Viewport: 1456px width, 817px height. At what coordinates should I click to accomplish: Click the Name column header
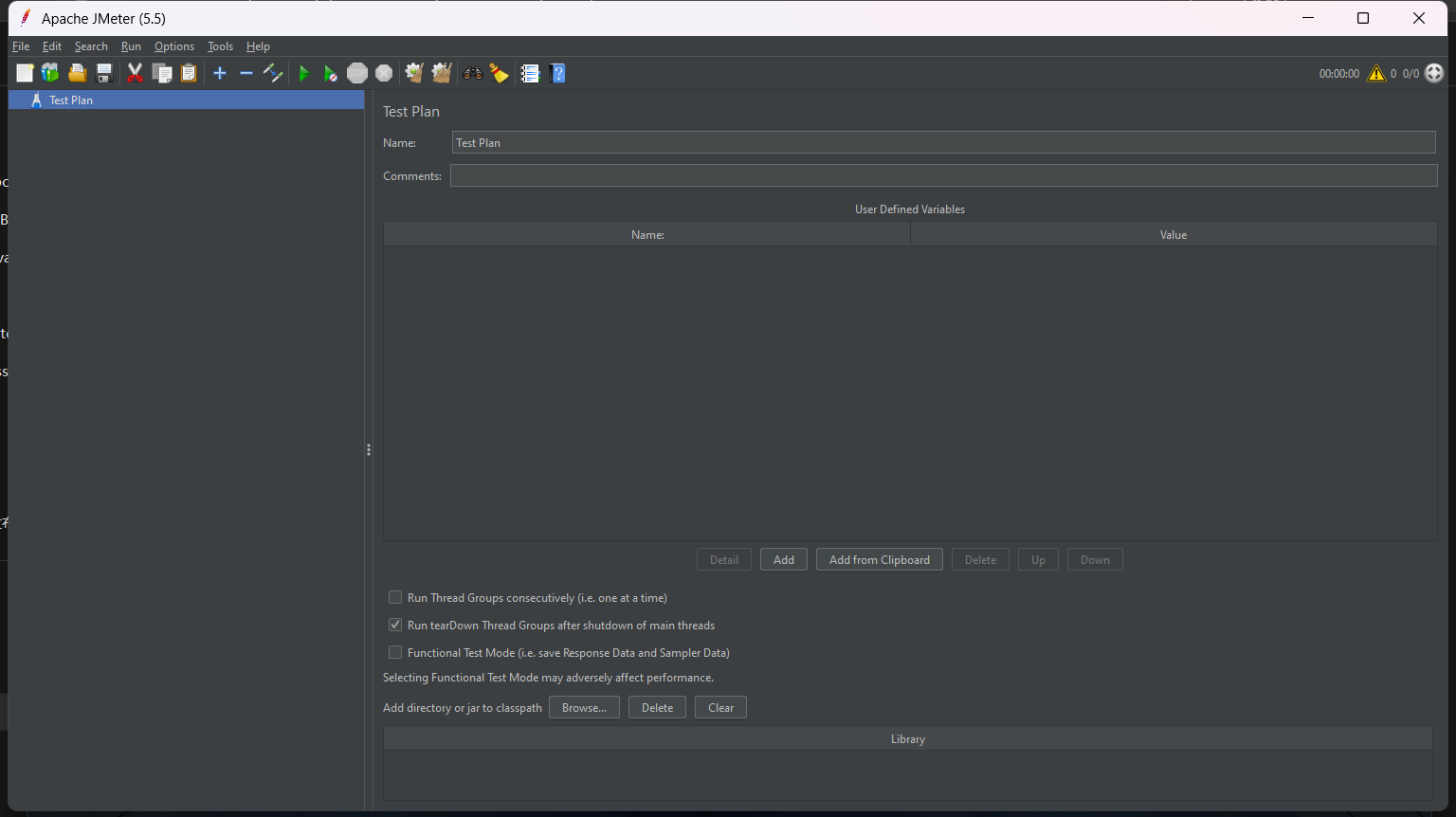[x=647, y=235]
